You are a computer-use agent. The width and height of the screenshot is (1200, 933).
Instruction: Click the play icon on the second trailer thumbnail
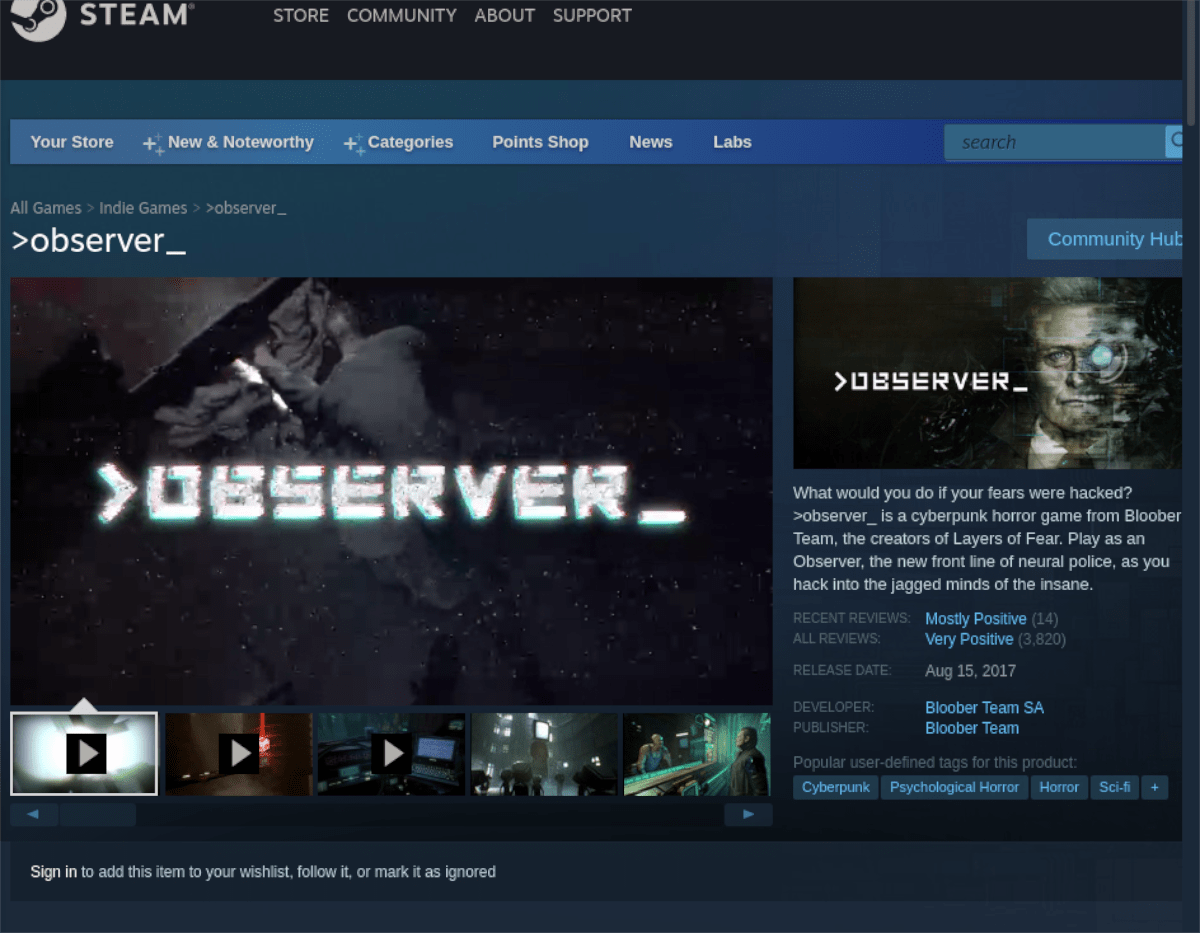click(238, 753)
